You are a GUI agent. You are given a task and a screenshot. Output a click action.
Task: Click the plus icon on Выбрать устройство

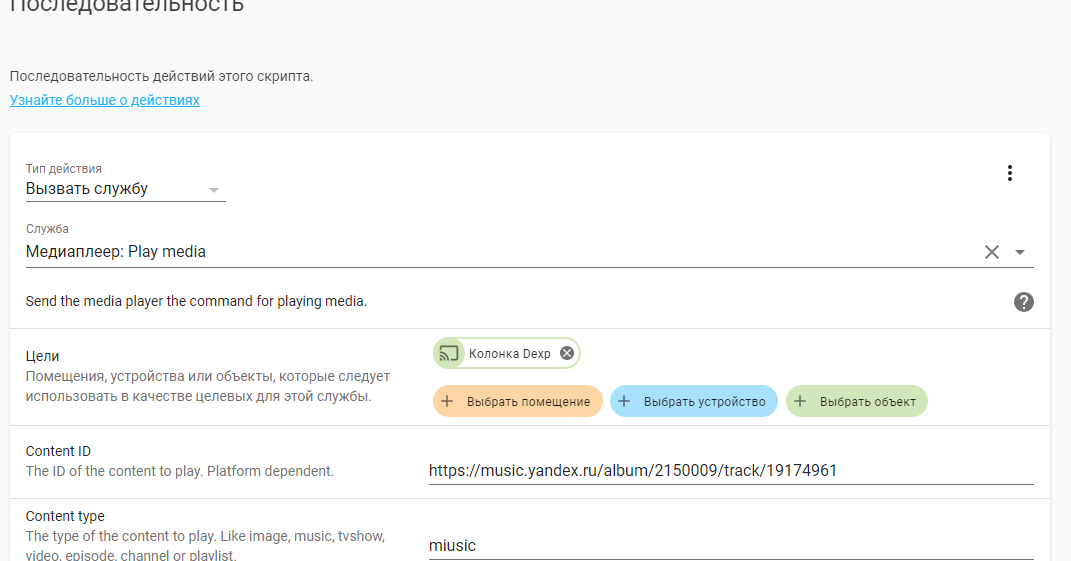click(624, 401)
